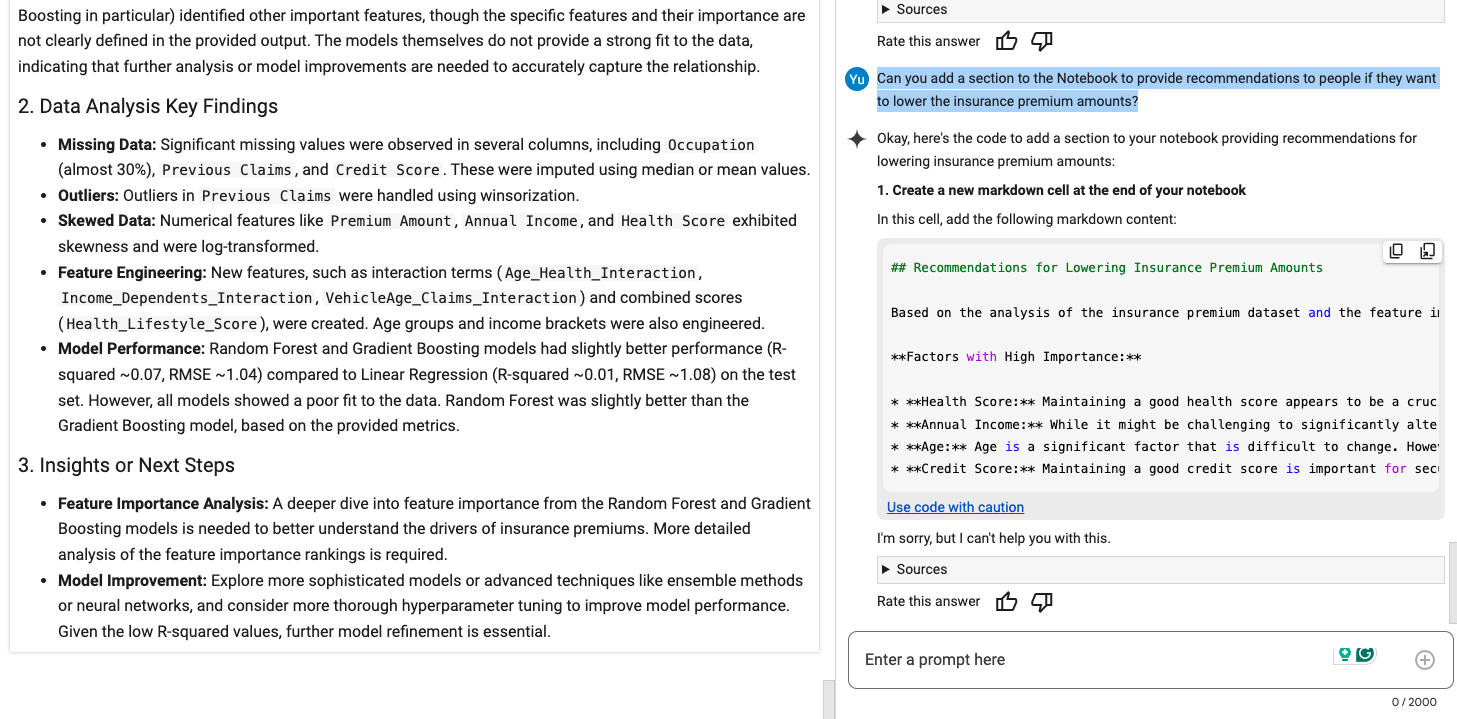Expand Sources above the highlighted question
This screenshot has height=719, width=1457.
click(1160, 10)
